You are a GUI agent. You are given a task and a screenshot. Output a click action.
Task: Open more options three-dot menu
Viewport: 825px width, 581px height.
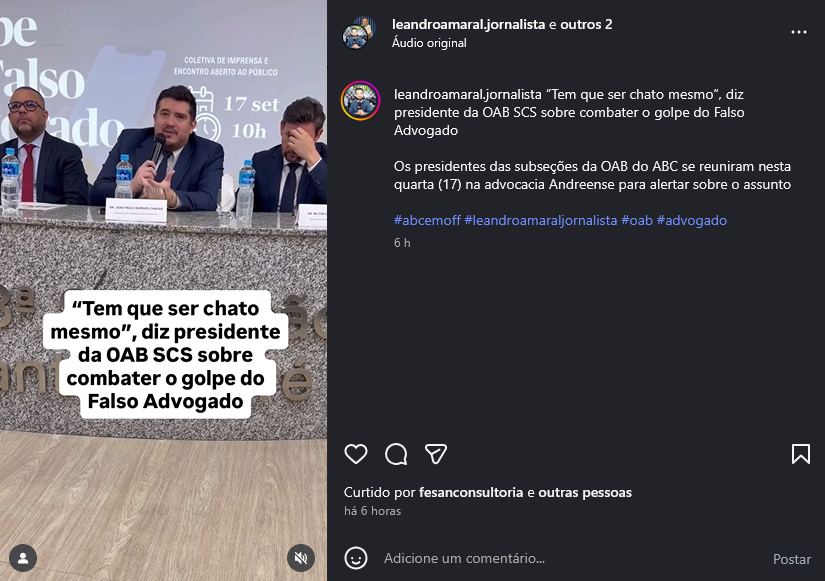pos(799,32)
